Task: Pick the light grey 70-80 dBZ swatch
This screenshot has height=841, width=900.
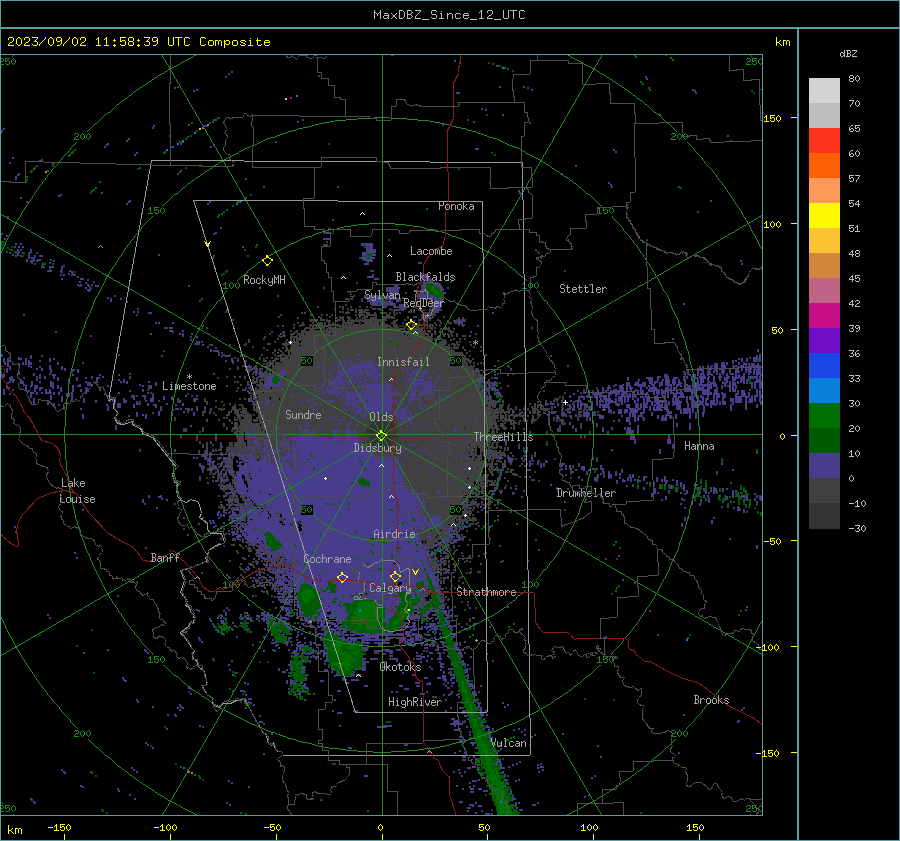Action: click(824, 91)
